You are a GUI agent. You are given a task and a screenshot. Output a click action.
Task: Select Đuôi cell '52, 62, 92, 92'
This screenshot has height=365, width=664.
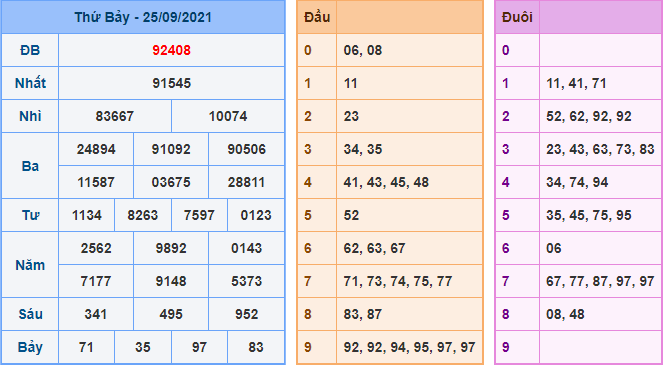[x=600, y=116]
